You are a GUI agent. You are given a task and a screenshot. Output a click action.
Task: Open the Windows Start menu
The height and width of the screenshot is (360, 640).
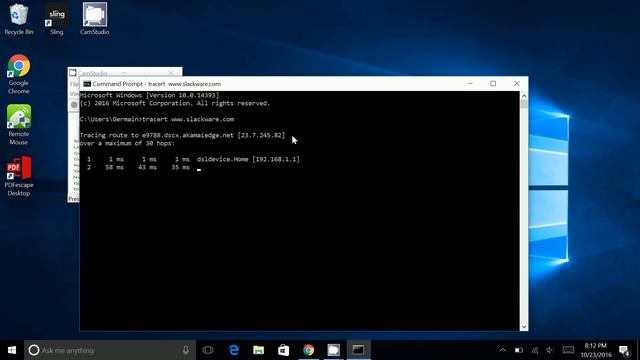12,350
